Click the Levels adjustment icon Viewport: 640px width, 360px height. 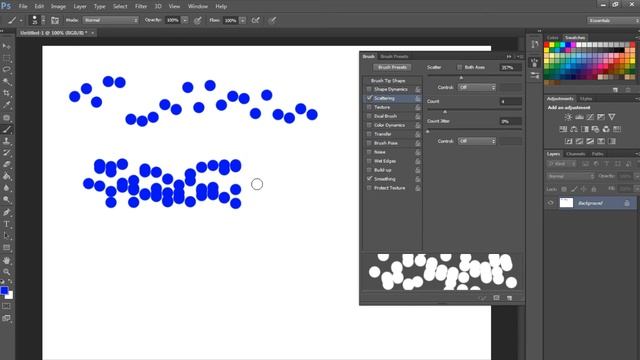[x=579, y=117]
